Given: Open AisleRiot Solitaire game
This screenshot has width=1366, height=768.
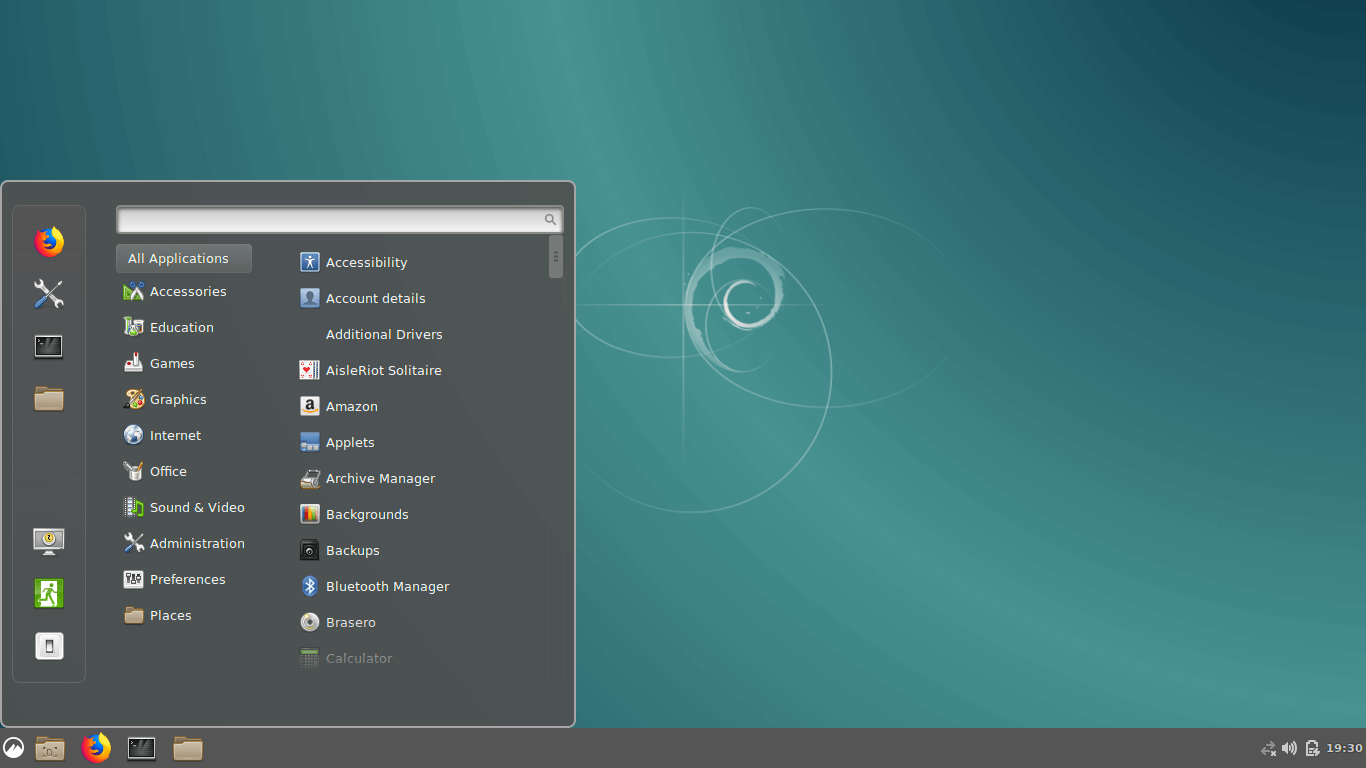Looking at the screenshot, I should 383,370.
